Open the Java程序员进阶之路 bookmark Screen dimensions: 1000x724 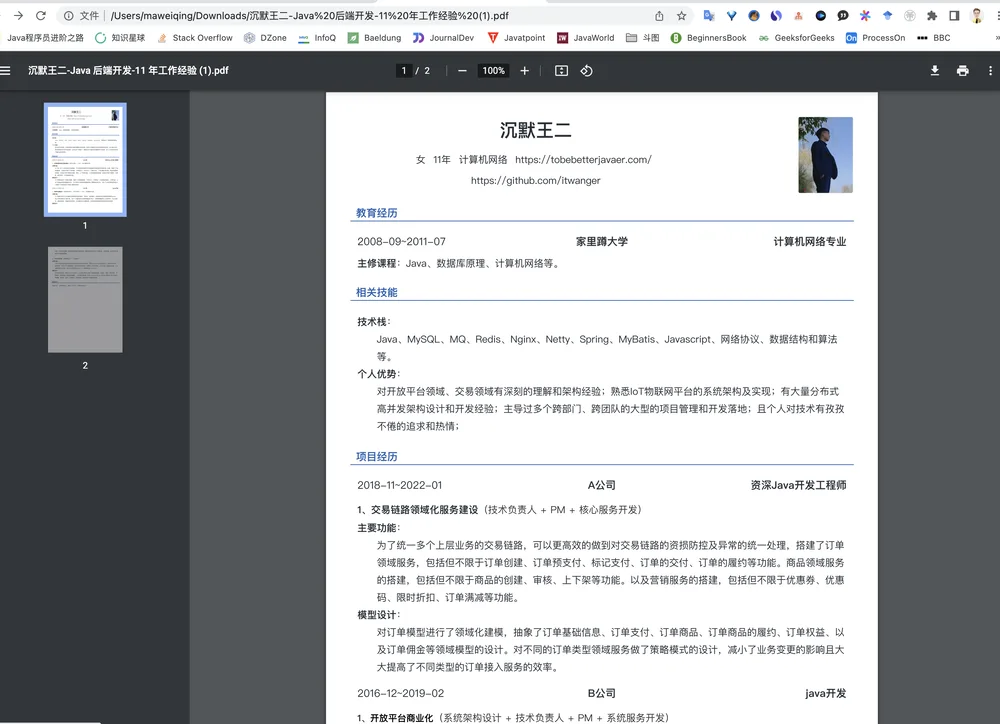[x=45, y=38]
